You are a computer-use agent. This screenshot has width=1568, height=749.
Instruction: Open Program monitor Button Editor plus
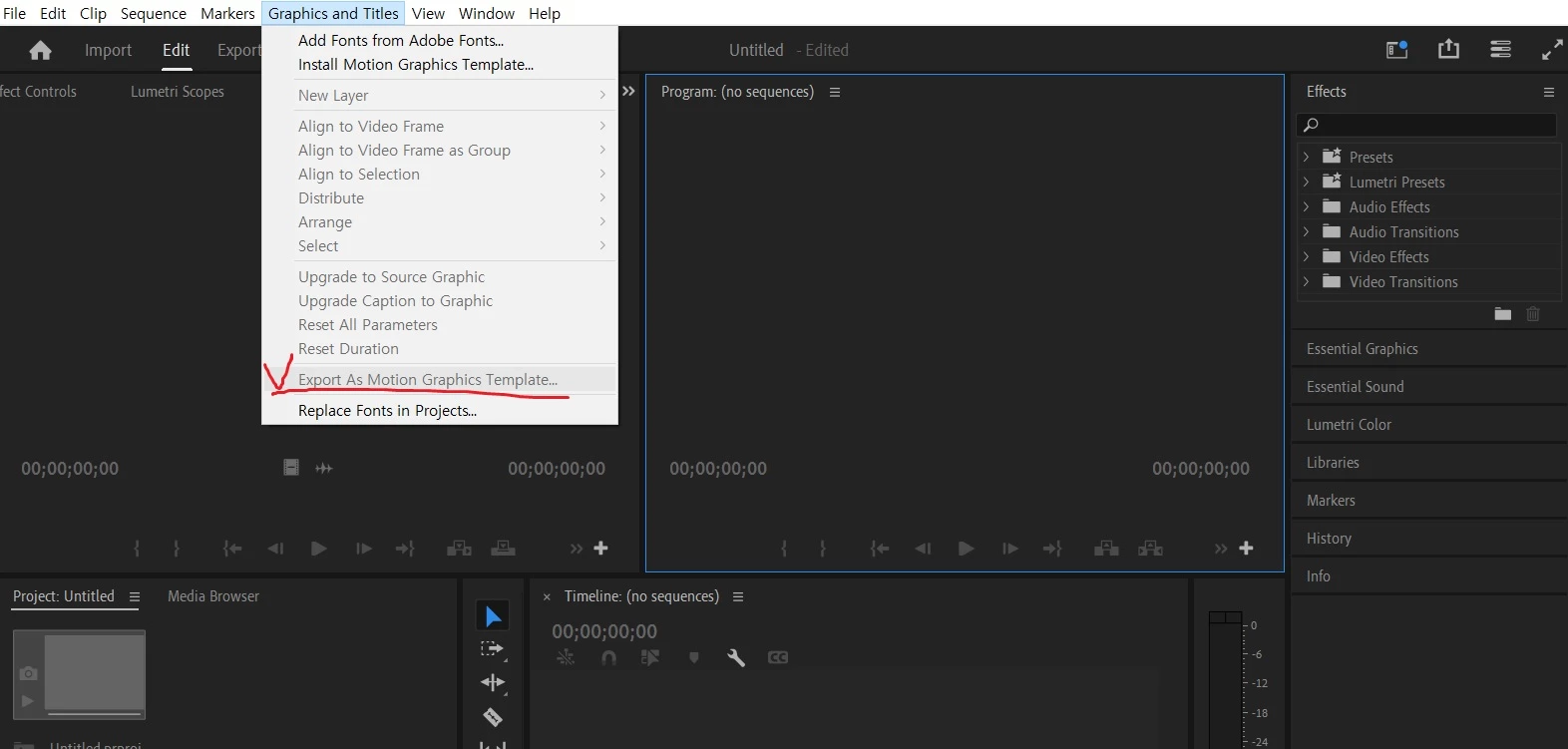(1246, 549)
